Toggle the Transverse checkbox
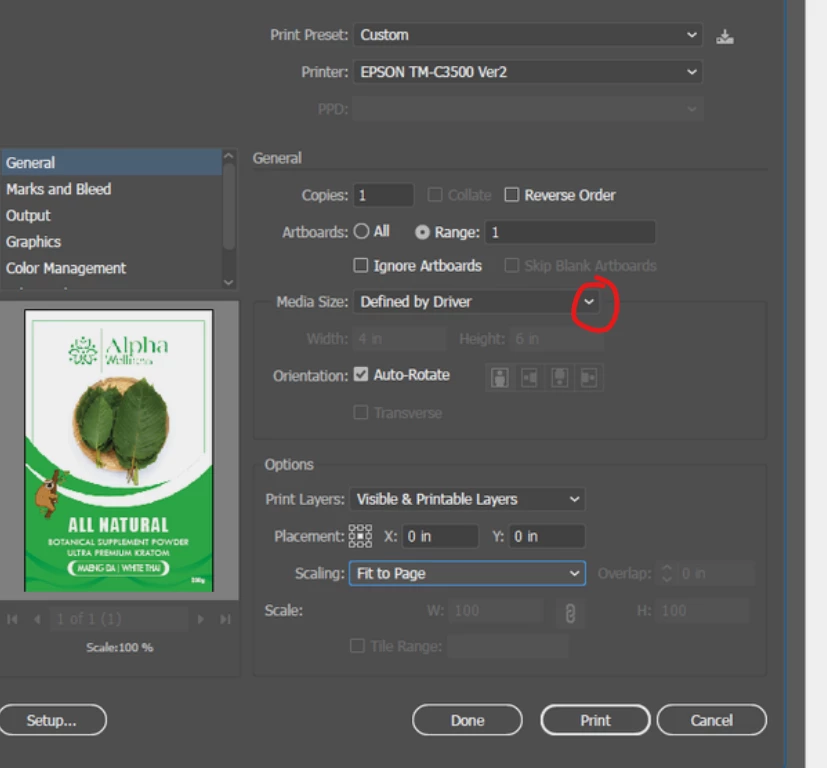Screen dimensions: 827x768 pos(361,412)
